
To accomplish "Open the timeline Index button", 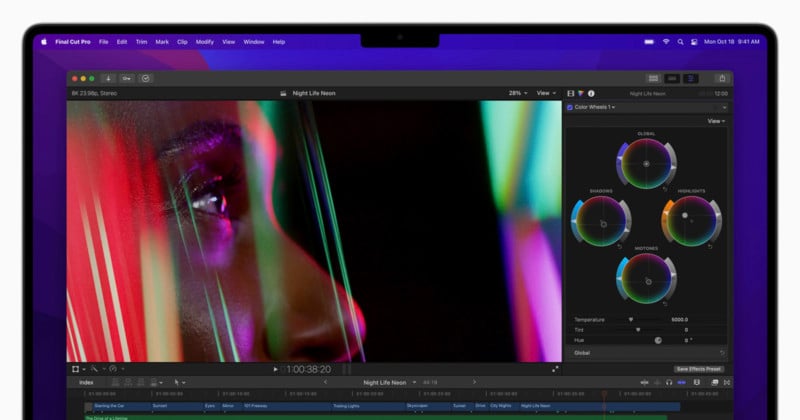I will (86, 382).
